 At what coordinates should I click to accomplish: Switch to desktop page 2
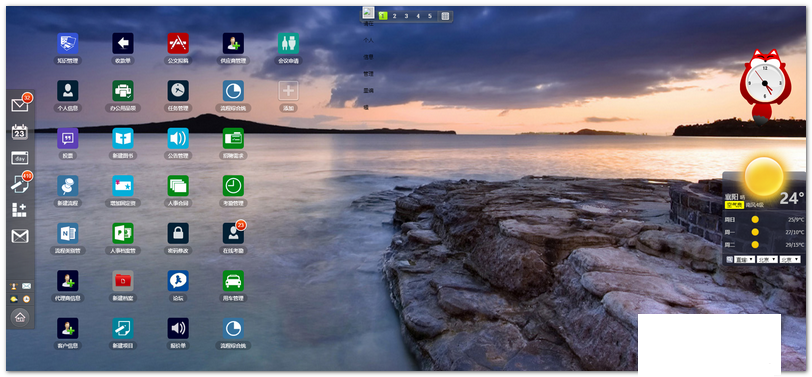click(x=395, y=16)
